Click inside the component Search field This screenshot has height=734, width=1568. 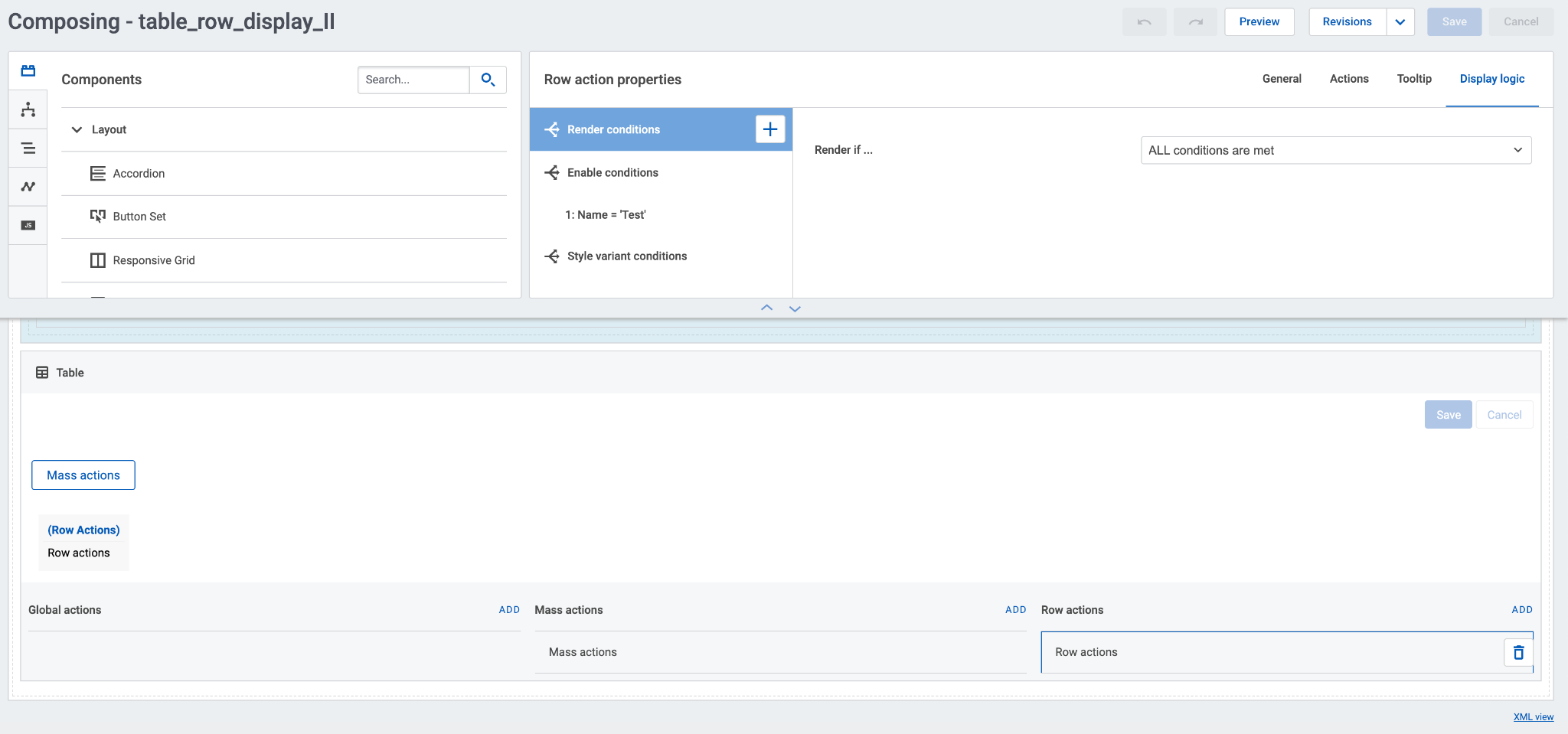click(x=413, y=80)
